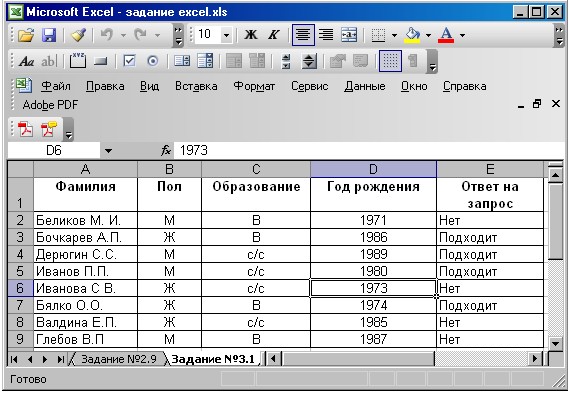Click the formula bar showing 1973
The height and width of the screenshot is (393, 568).
368,150
